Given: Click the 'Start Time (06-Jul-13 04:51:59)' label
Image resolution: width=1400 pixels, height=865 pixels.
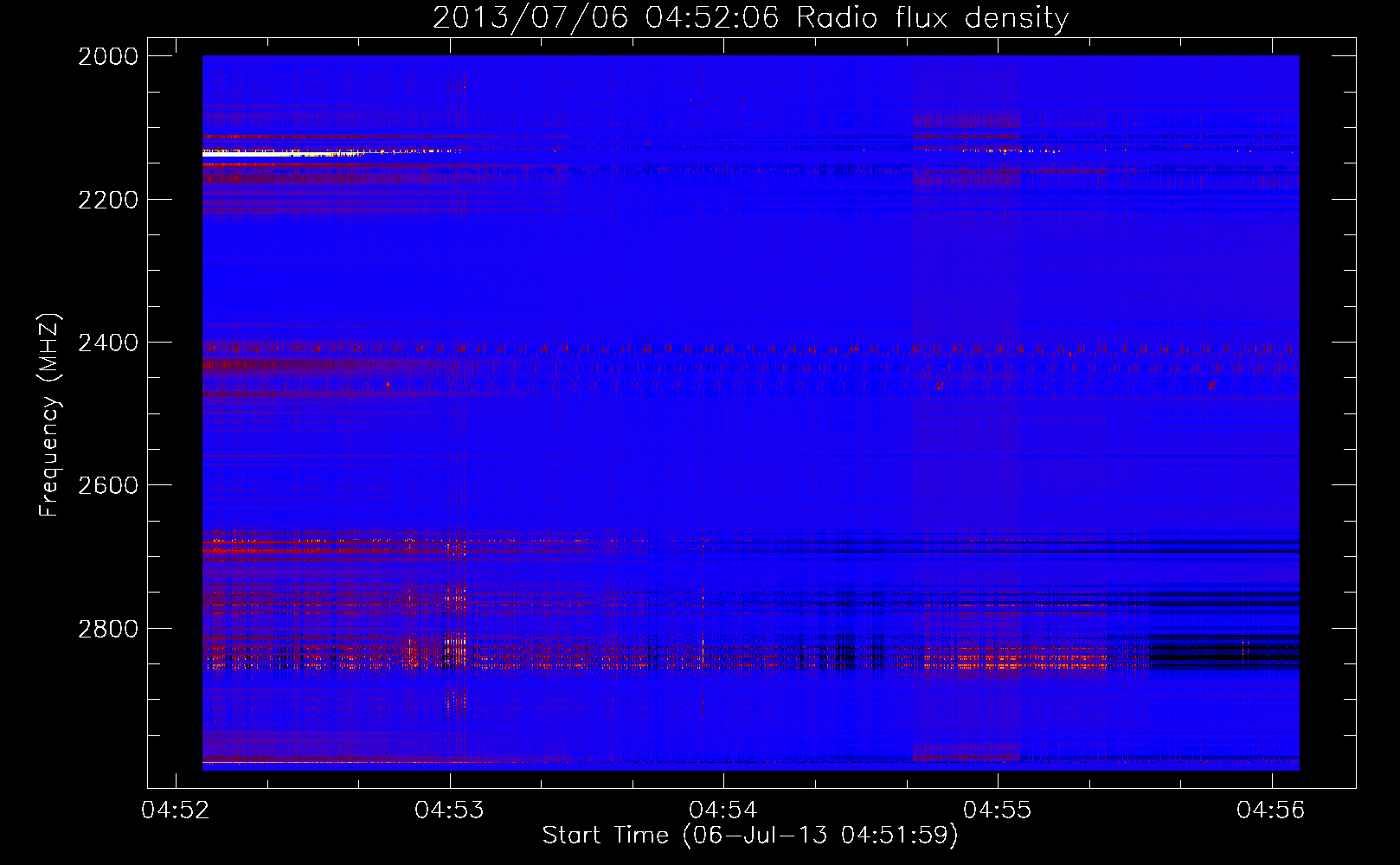Looking at the screenshot, I should point(750,836).
